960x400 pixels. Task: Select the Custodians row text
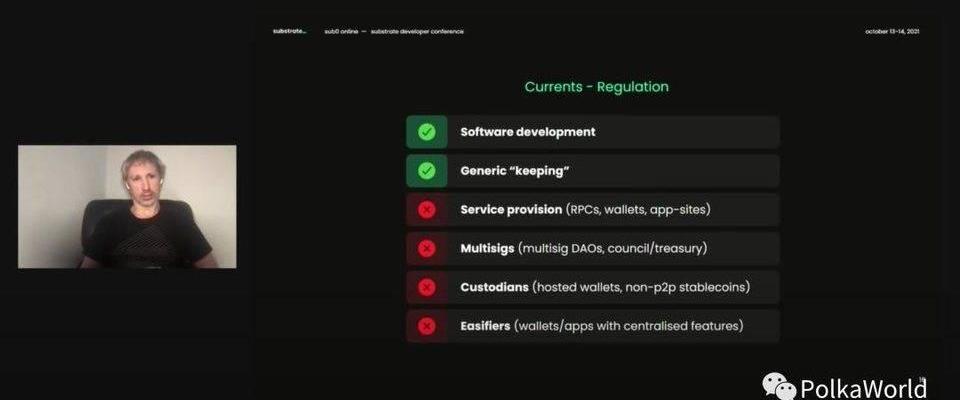tap(604, 288)
